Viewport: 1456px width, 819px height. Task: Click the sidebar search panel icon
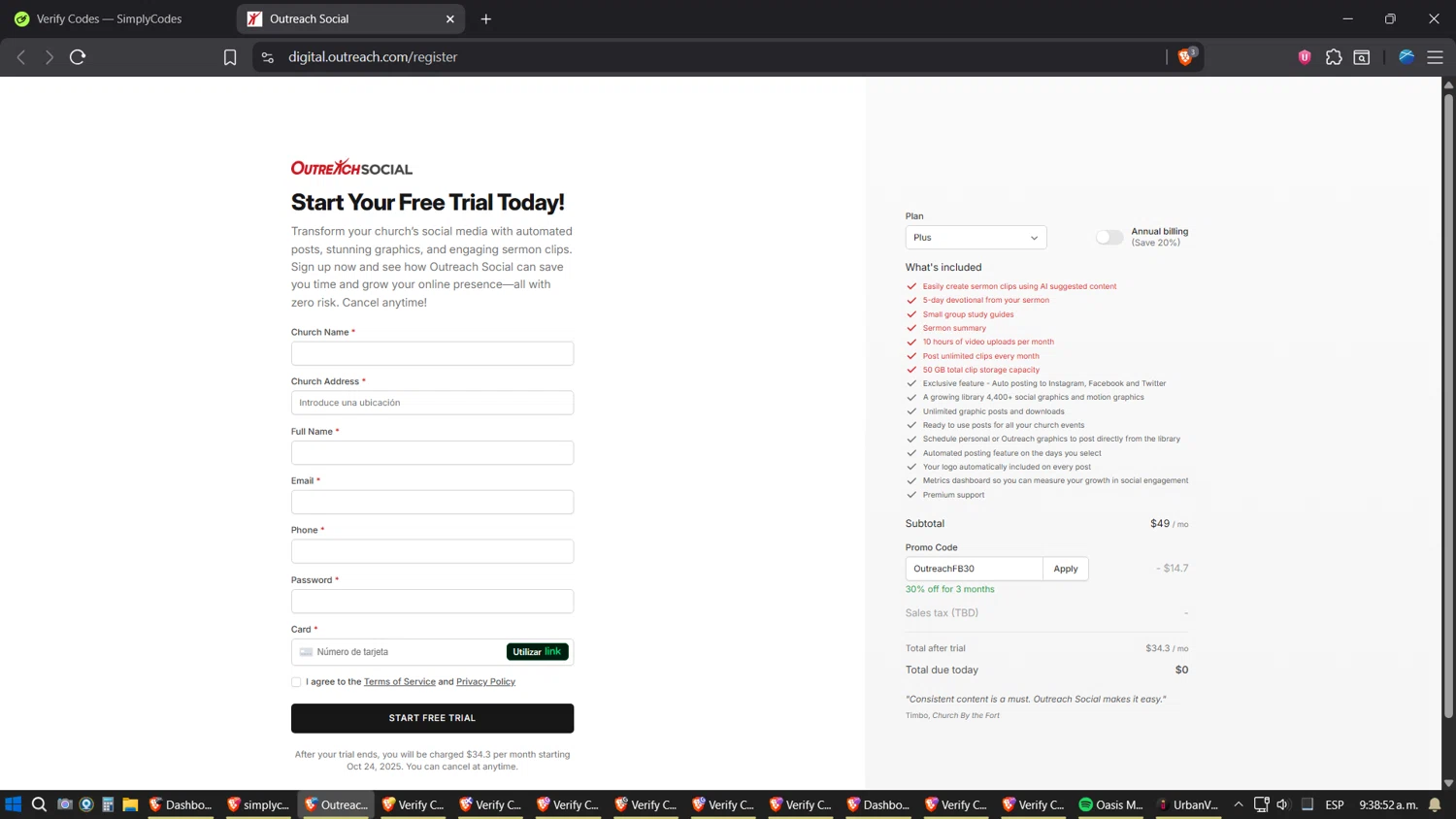[1362, 57]
